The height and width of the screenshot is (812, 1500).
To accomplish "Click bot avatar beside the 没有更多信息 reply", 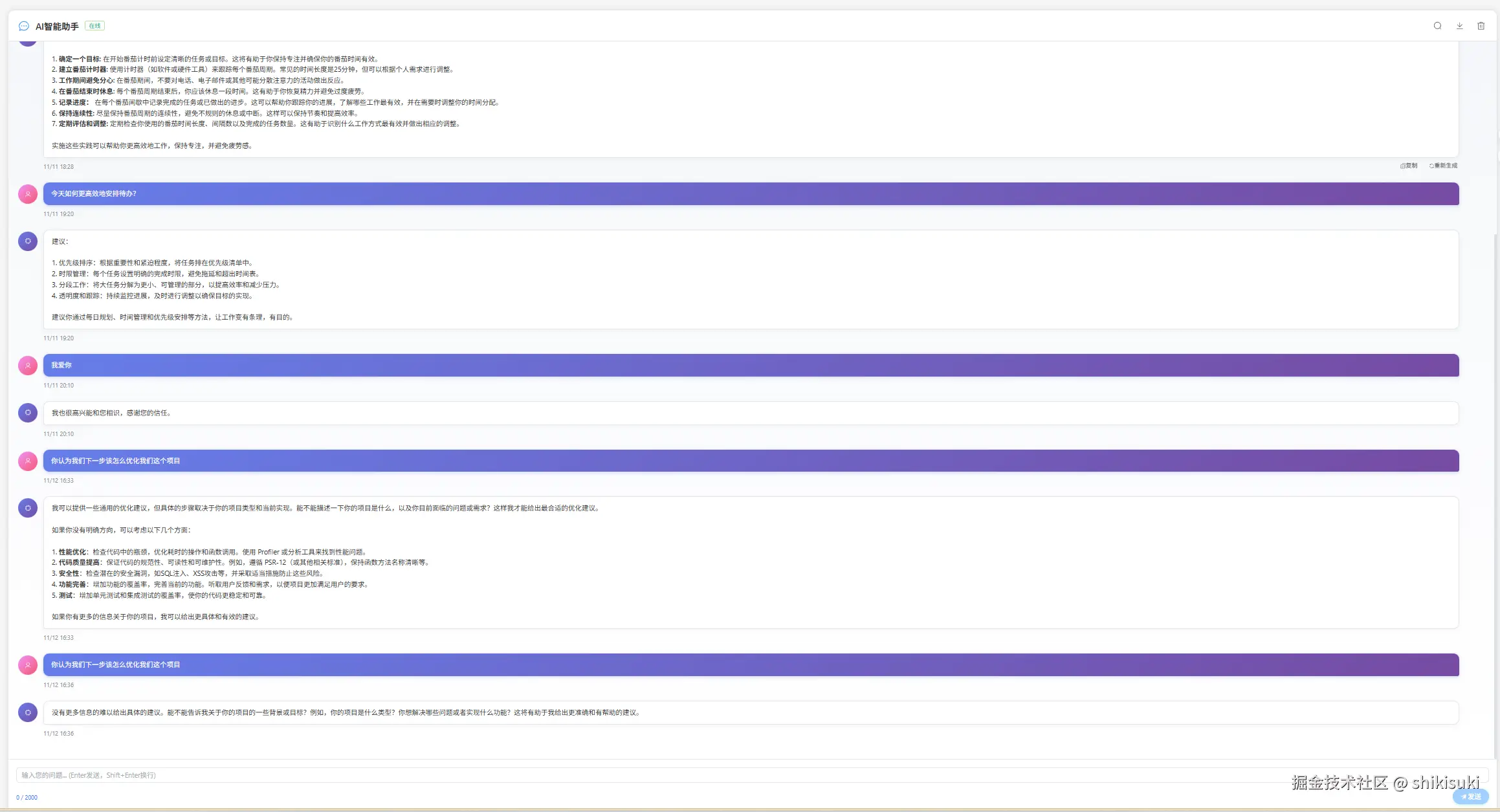I will [x=28, y=712].
